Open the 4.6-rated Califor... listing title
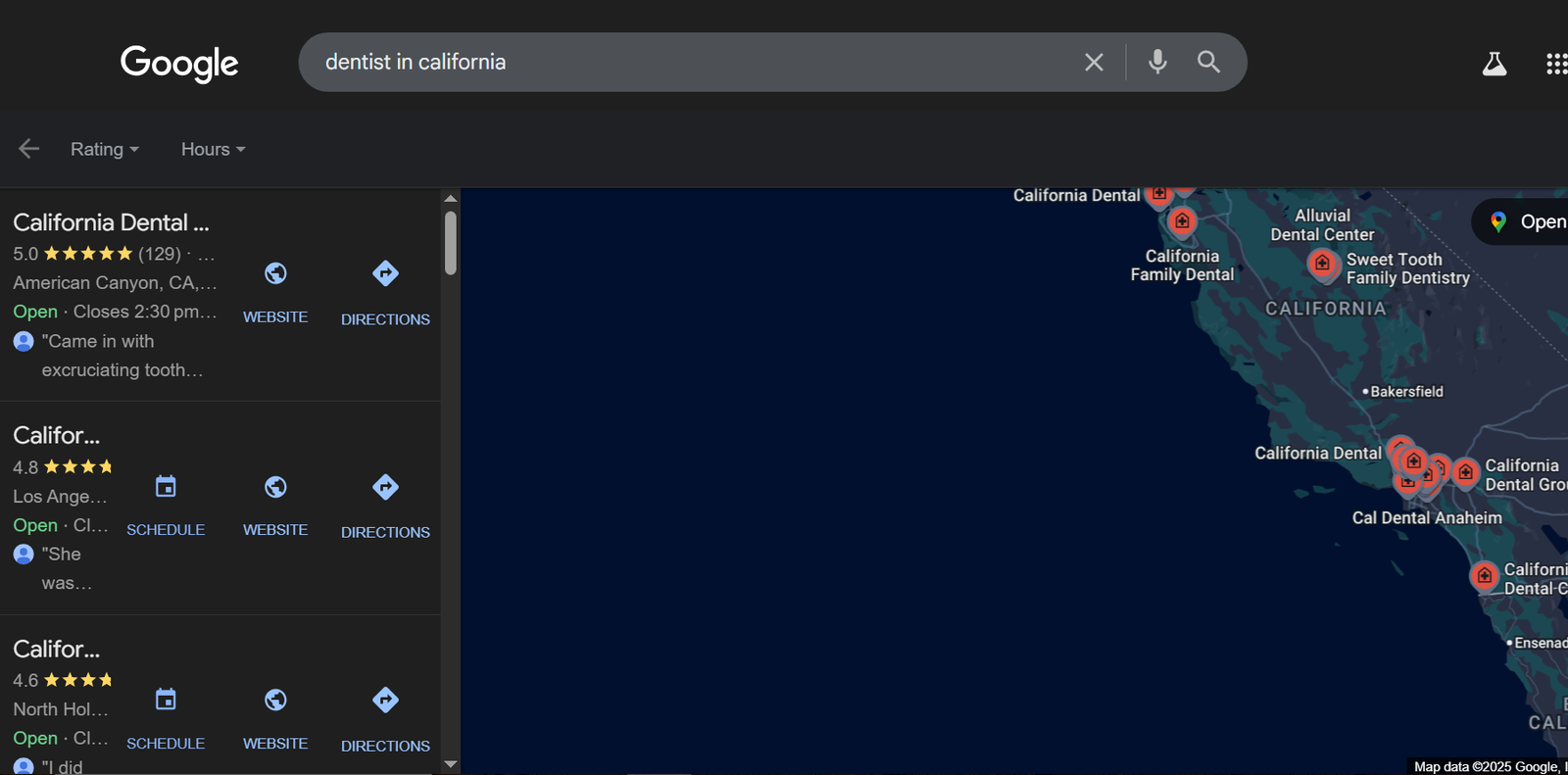1568x775 pixels. [x=57, y=649]
